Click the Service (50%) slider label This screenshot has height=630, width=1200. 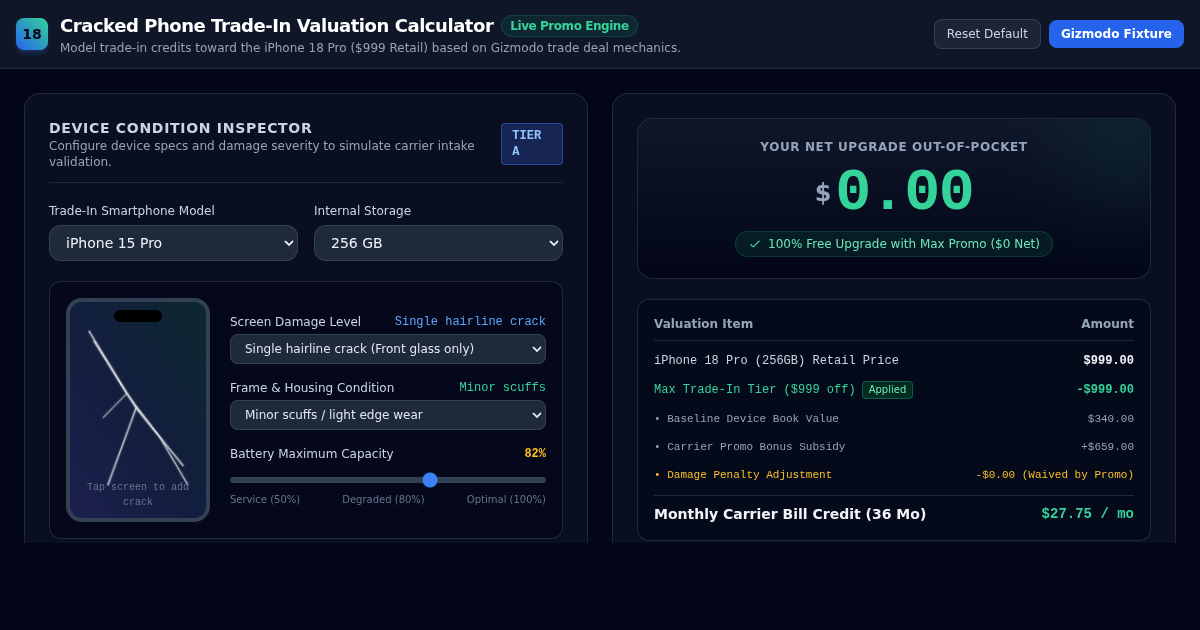click(x=265, y=500)
